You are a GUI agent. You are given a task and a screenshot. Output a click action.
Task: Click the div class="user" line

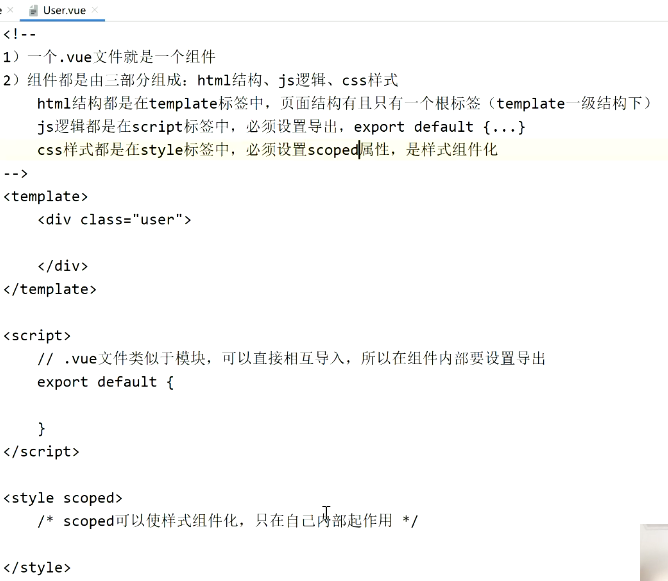pos(114,219)
